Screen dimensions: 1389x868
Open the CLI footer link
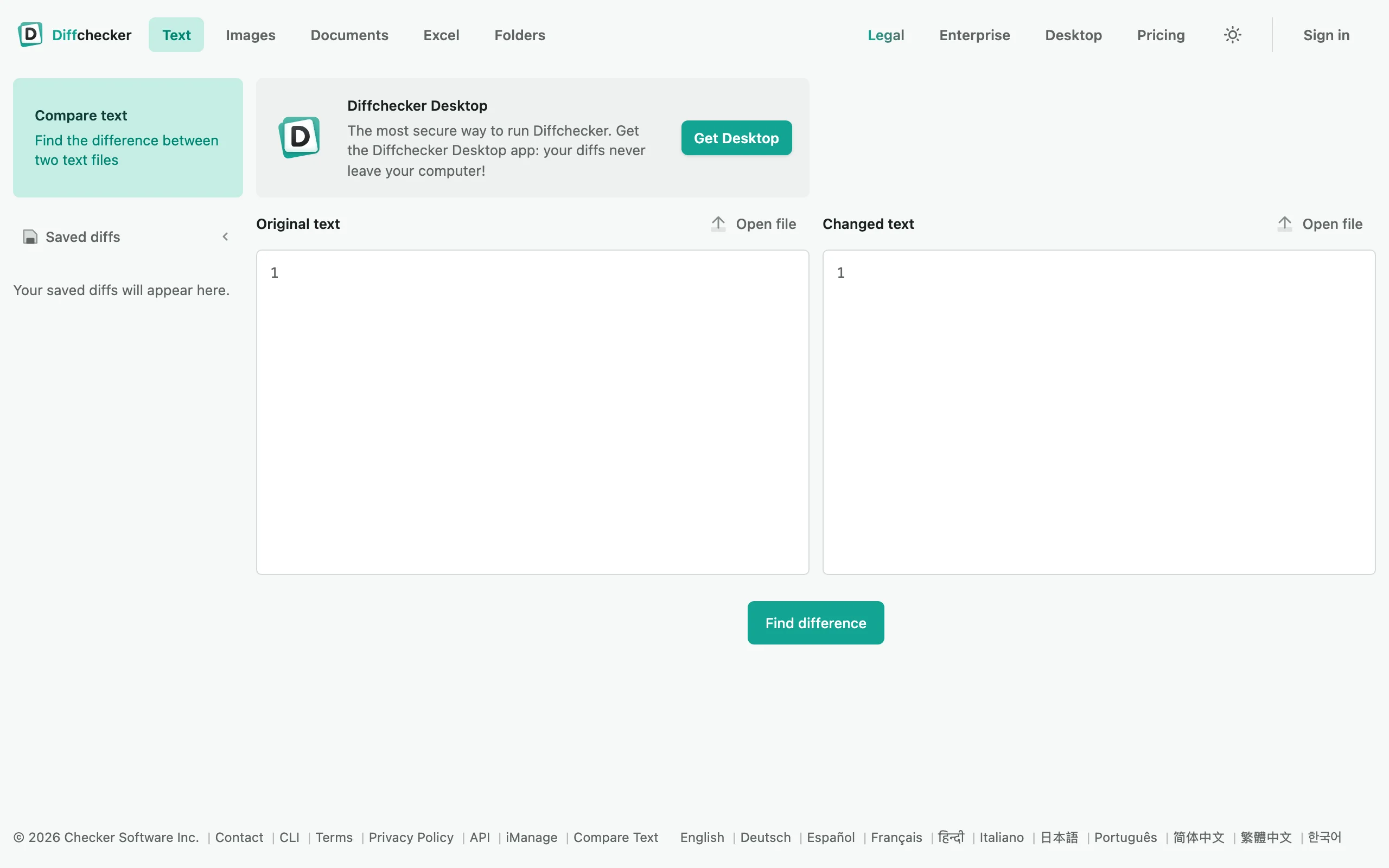pyautogui.click(x=289, y=838)
